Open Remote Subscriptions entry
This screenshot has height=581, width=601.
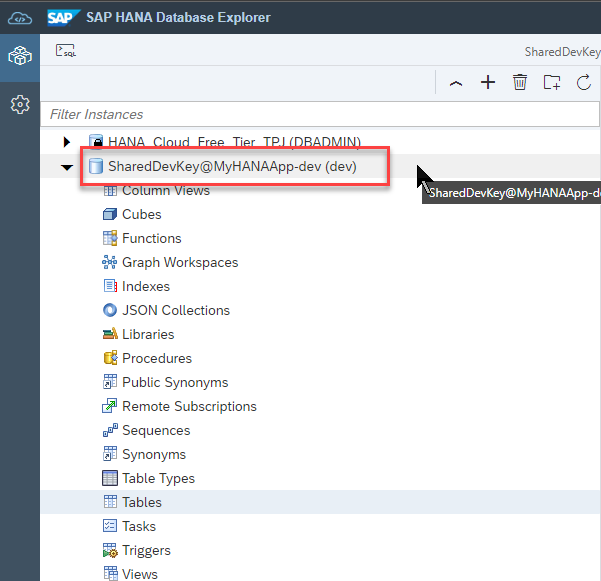click(189, 406)
